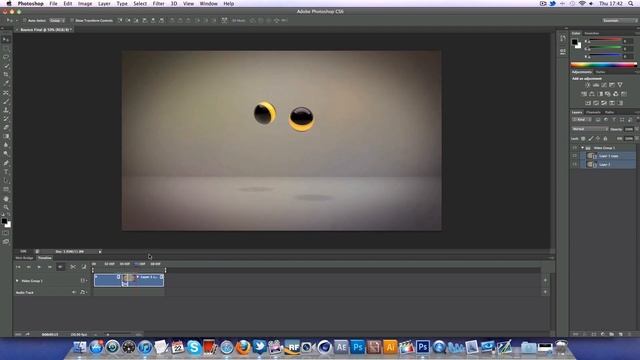The image size is (640, 360).
Task: Select the Move tool in the toolbox
Action: (6, 40)
